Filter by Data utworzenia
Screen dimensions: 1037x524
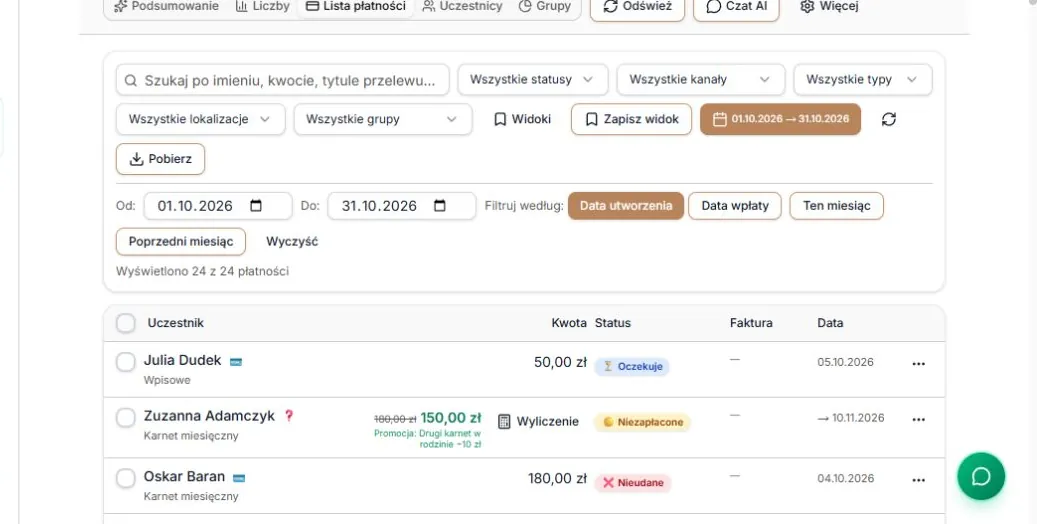626,206
